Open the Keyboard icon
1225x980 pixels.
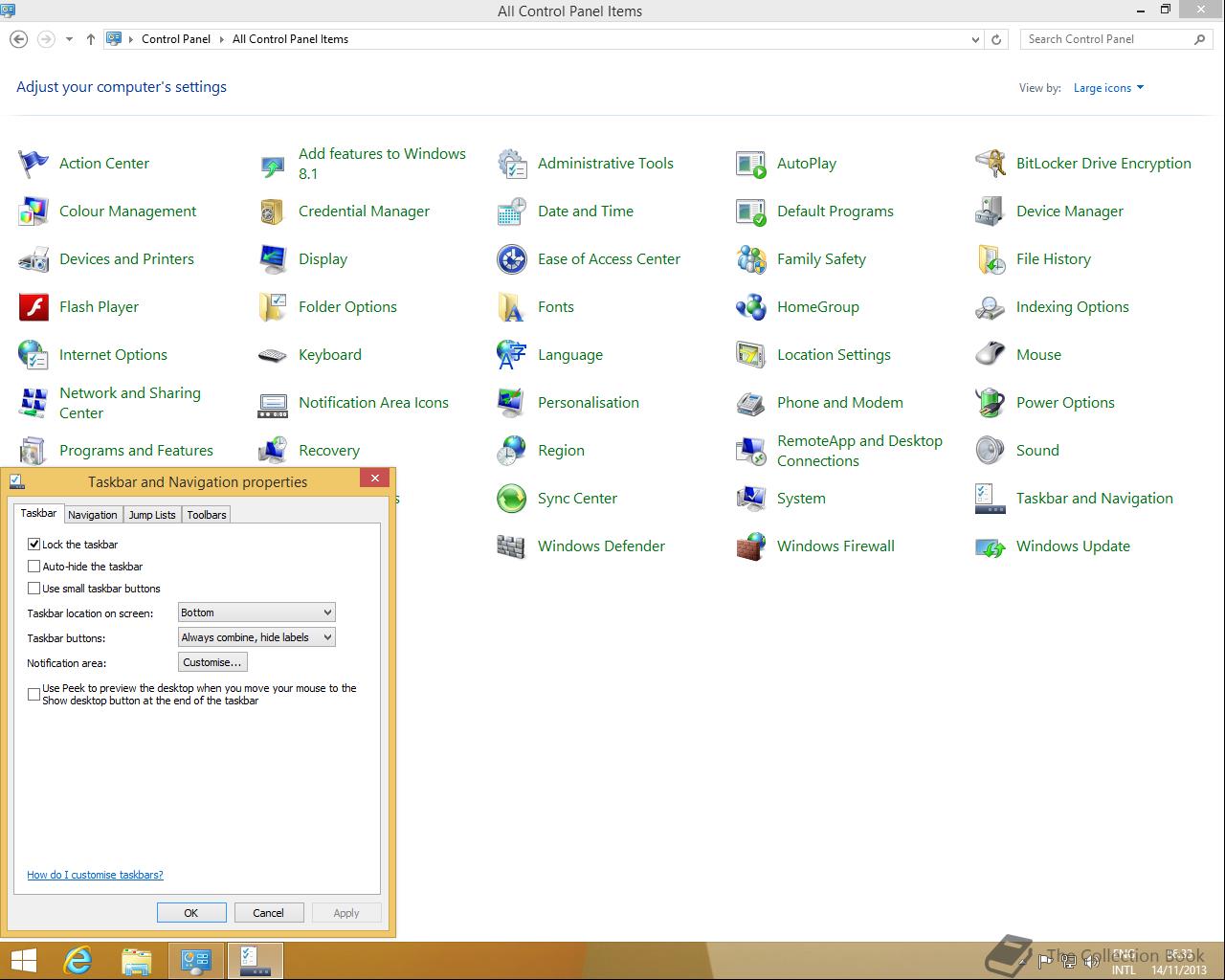[273, 355]
